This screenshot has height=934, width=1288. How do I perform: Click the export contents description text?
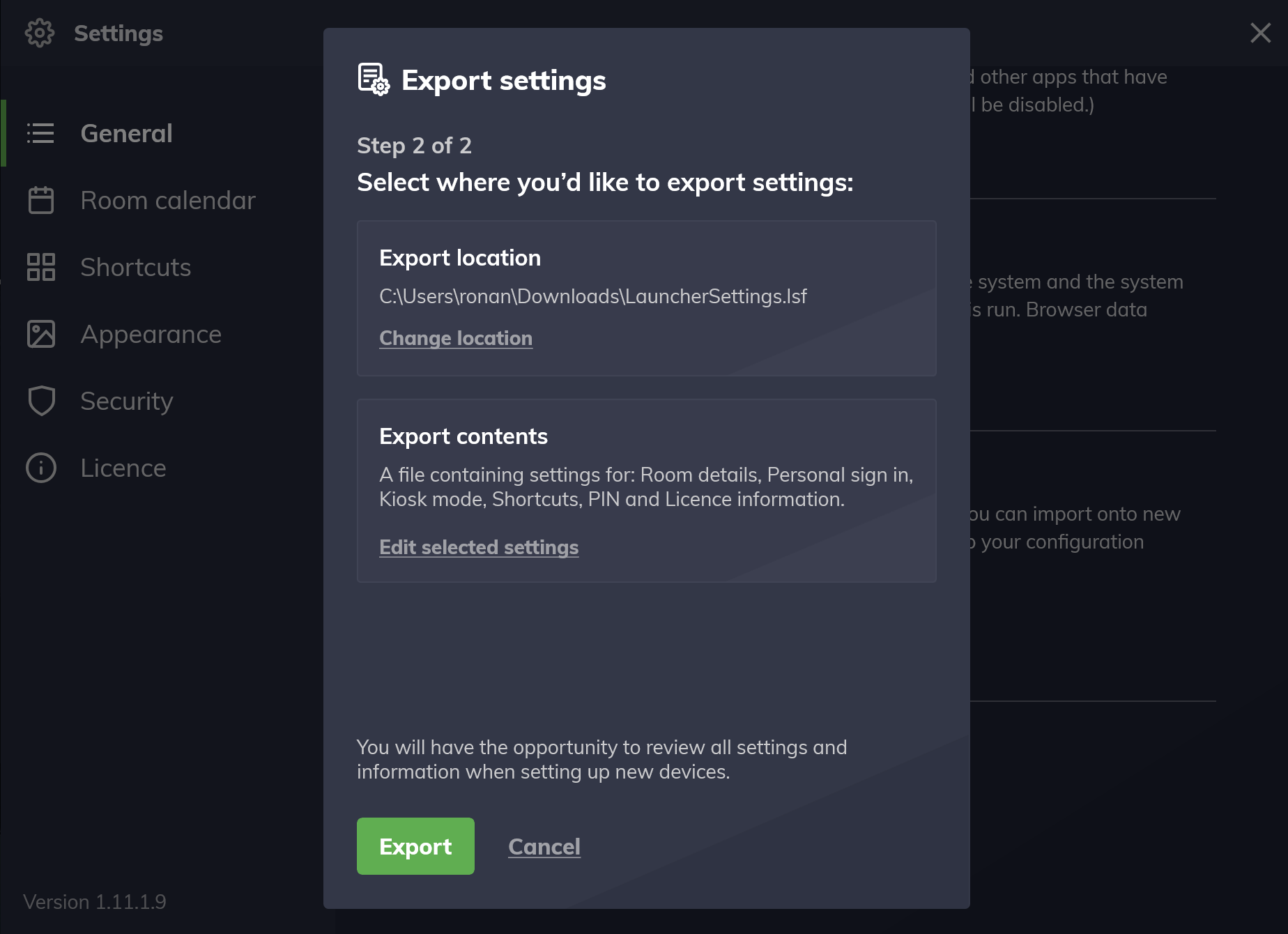tap(646, 487)
